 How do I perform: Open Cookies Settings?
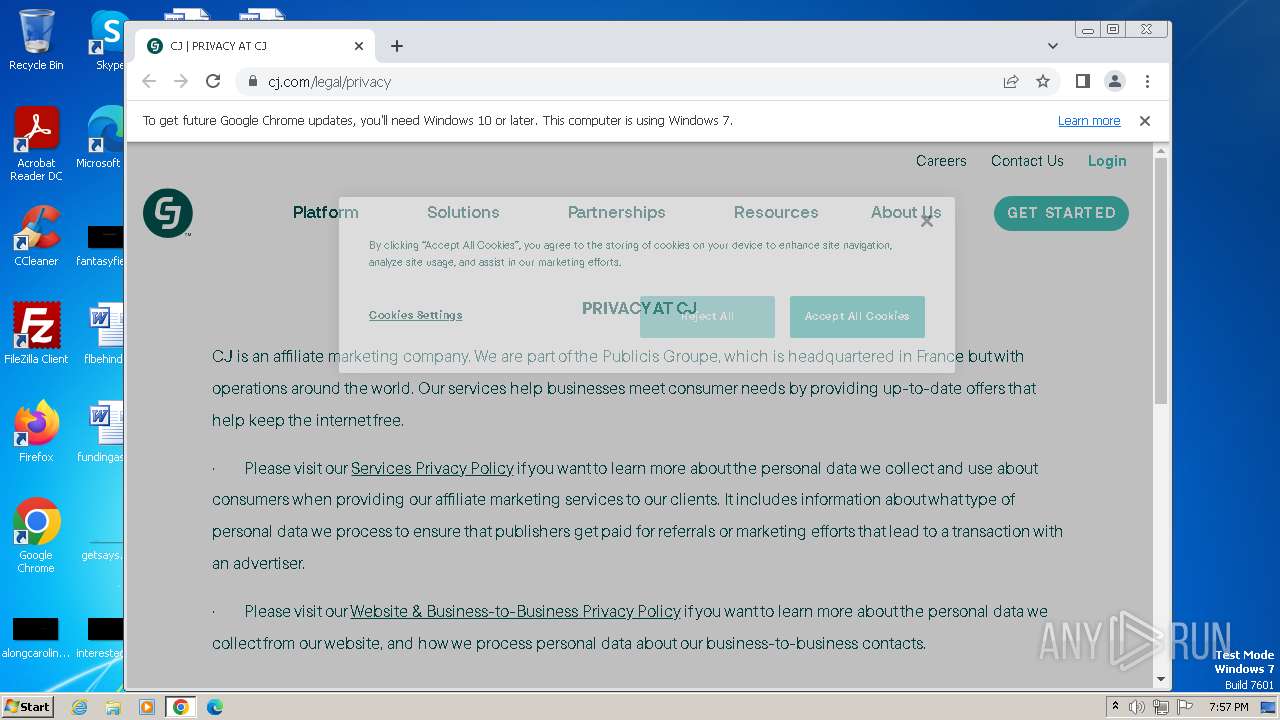415,315
